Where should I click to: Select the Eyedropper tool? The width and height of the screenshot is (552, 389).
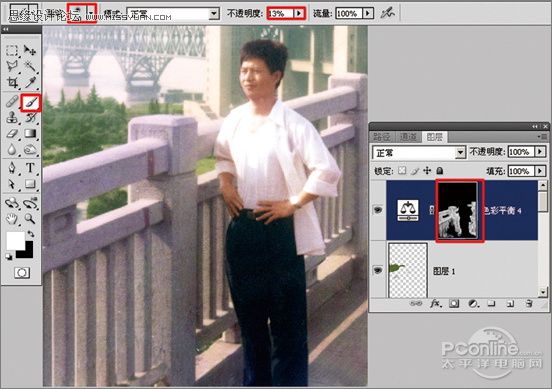tap(30, 82)
